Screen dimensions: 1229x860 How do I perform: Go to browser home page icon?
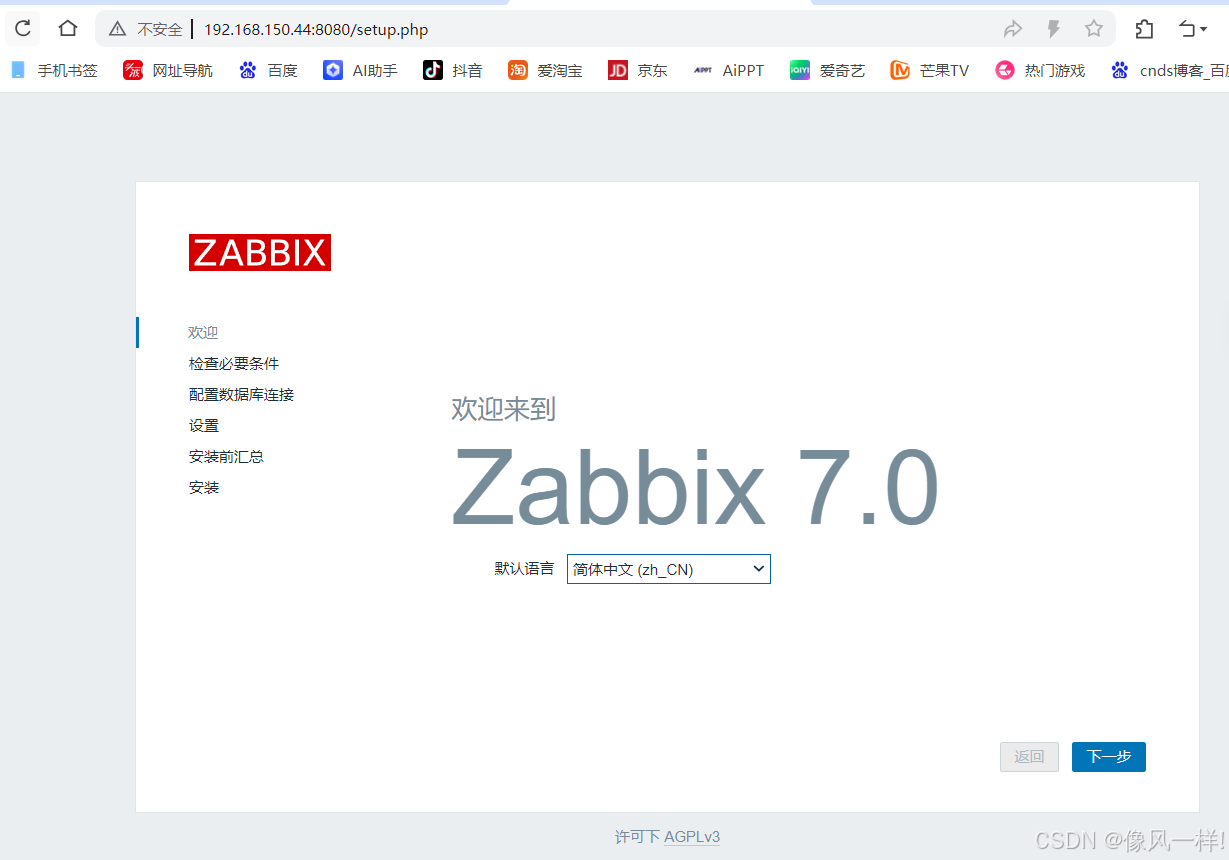pyautogui.click(x=67, y=29)
